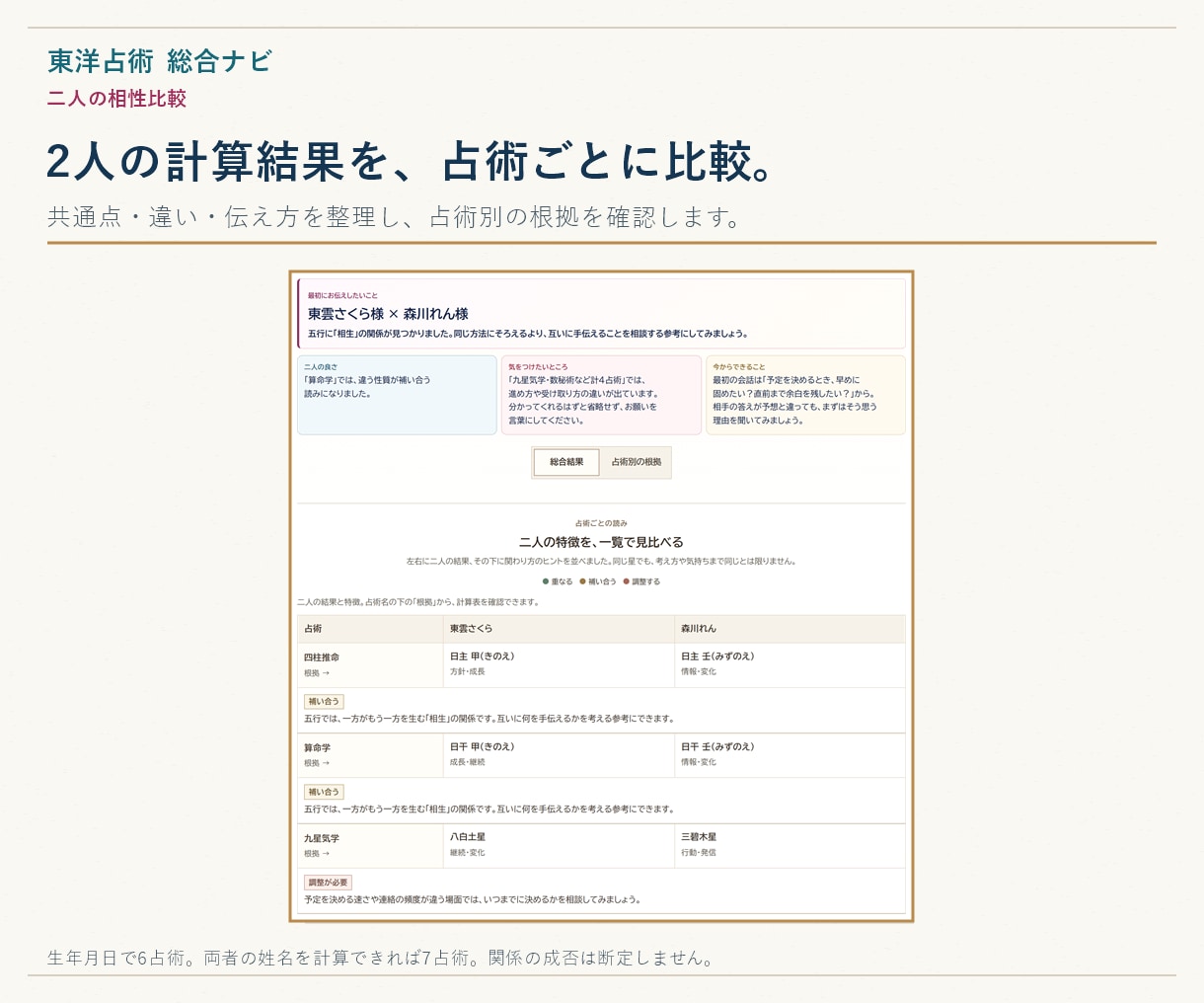
Task: Click the 東雲さくら様 × 森川れん様 heading
Action: coord(388,314)
